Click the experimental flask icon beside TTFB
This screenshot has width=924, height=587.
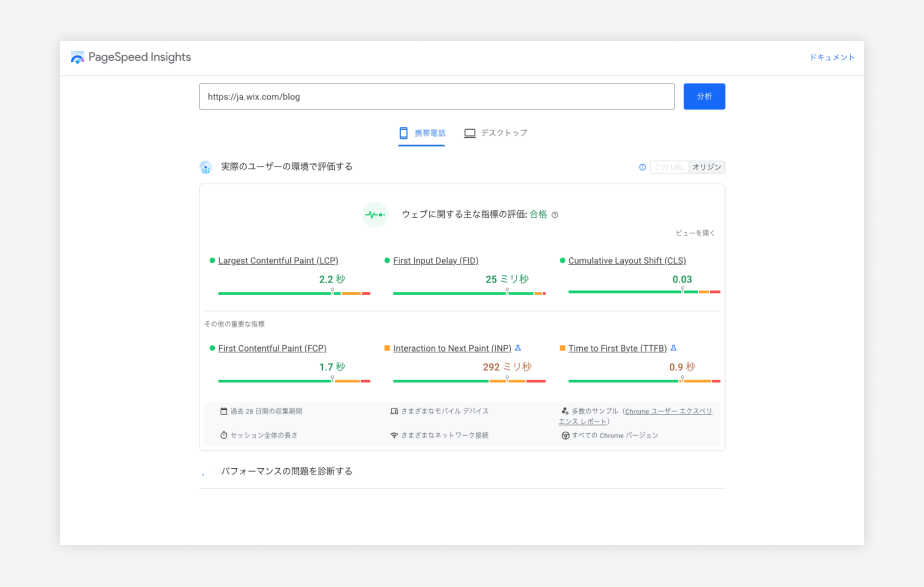(674, 348)
